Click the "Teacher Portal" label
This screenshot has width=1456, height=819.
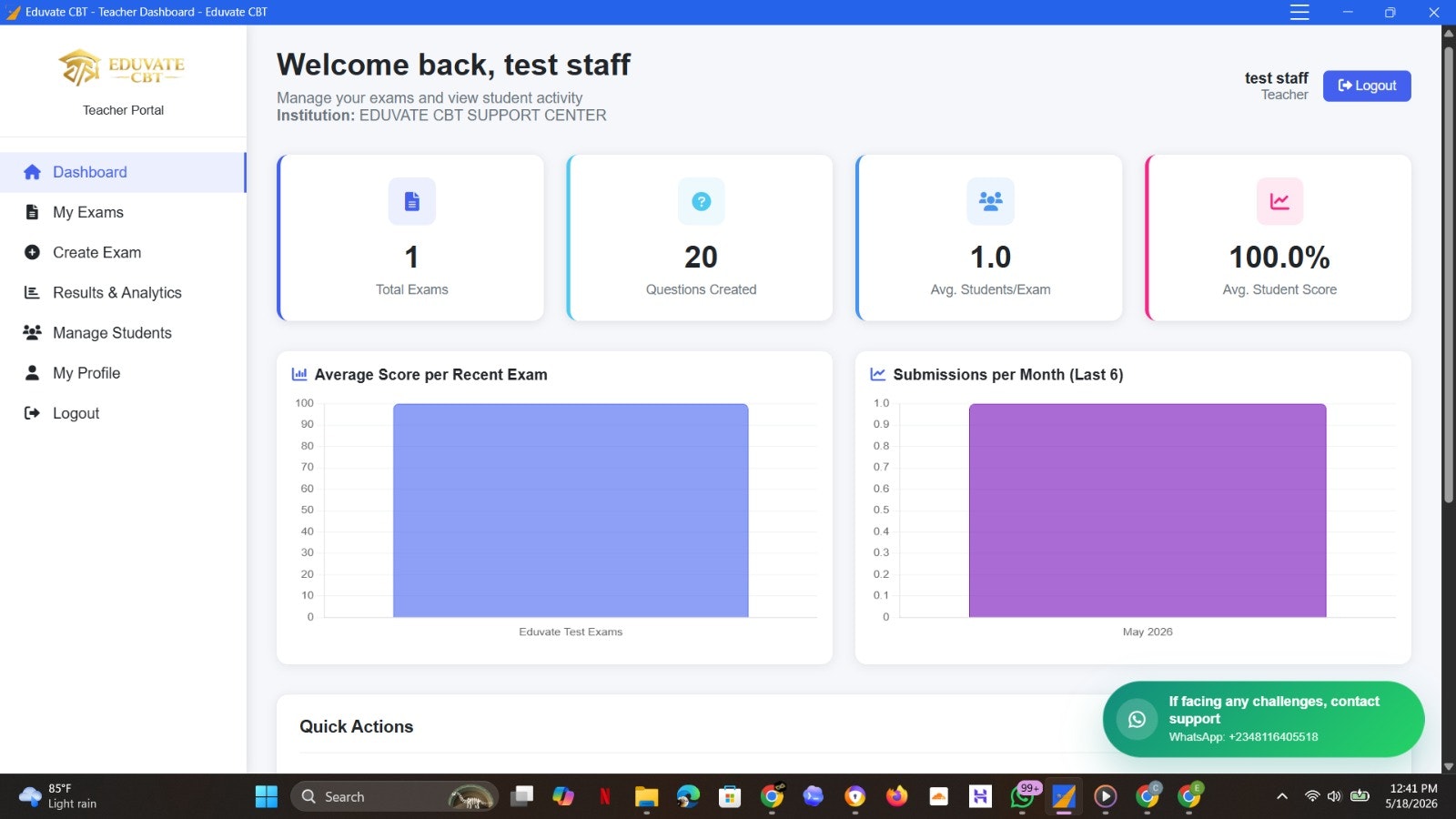123,110
